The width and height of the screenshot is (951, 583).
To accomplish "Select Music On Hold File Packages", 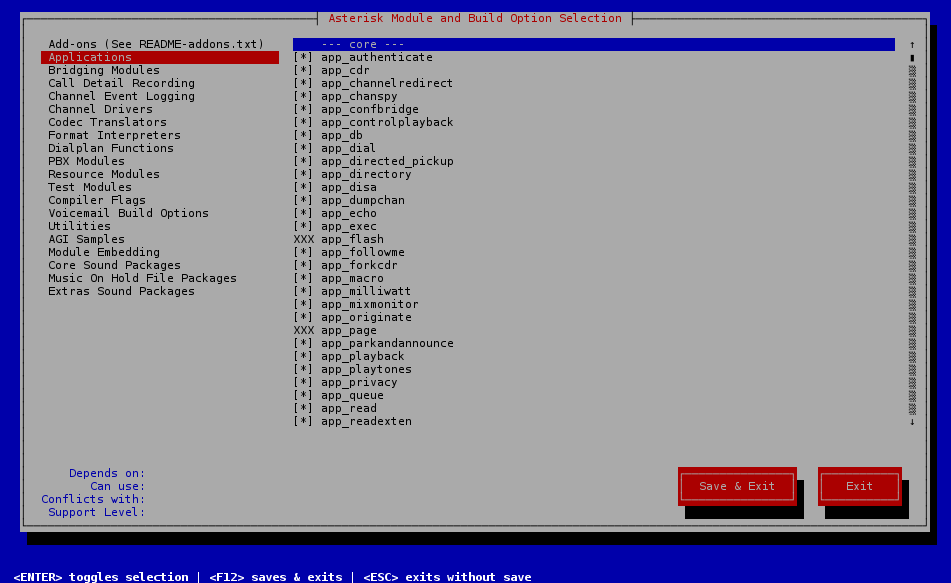I will (142, 278).
